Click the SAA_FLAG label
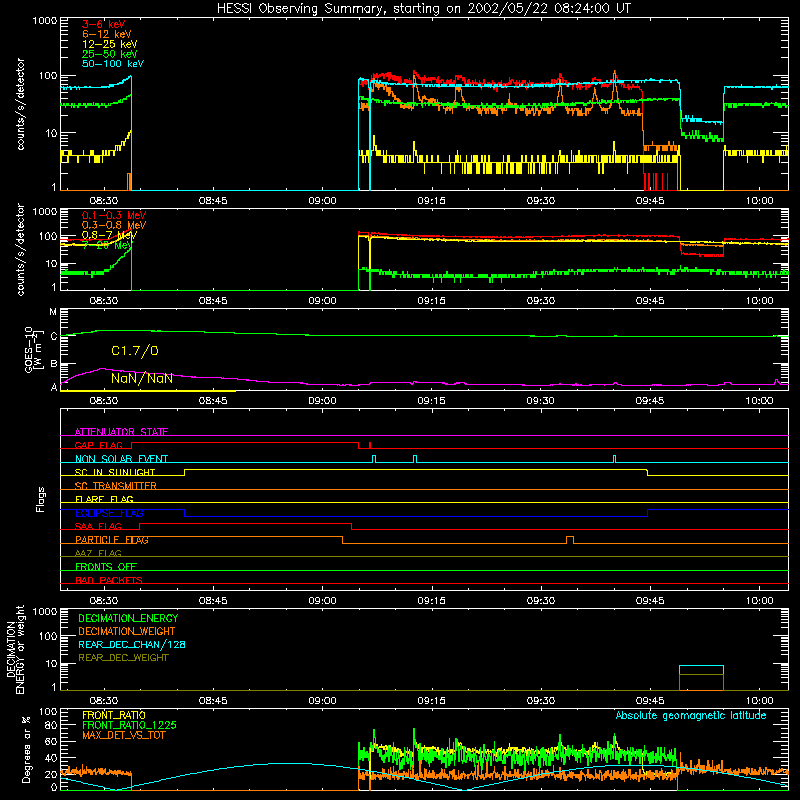Viewport: 800px width, 800px height. coord(98,526)
